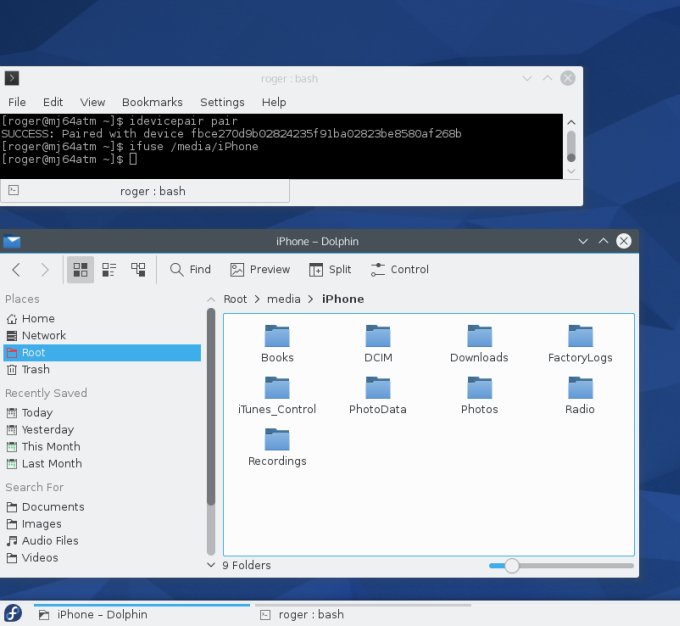Switch to roger : bash taskbar entry
The height and width of the screenshot is (626, 680).
coord(310,615)
